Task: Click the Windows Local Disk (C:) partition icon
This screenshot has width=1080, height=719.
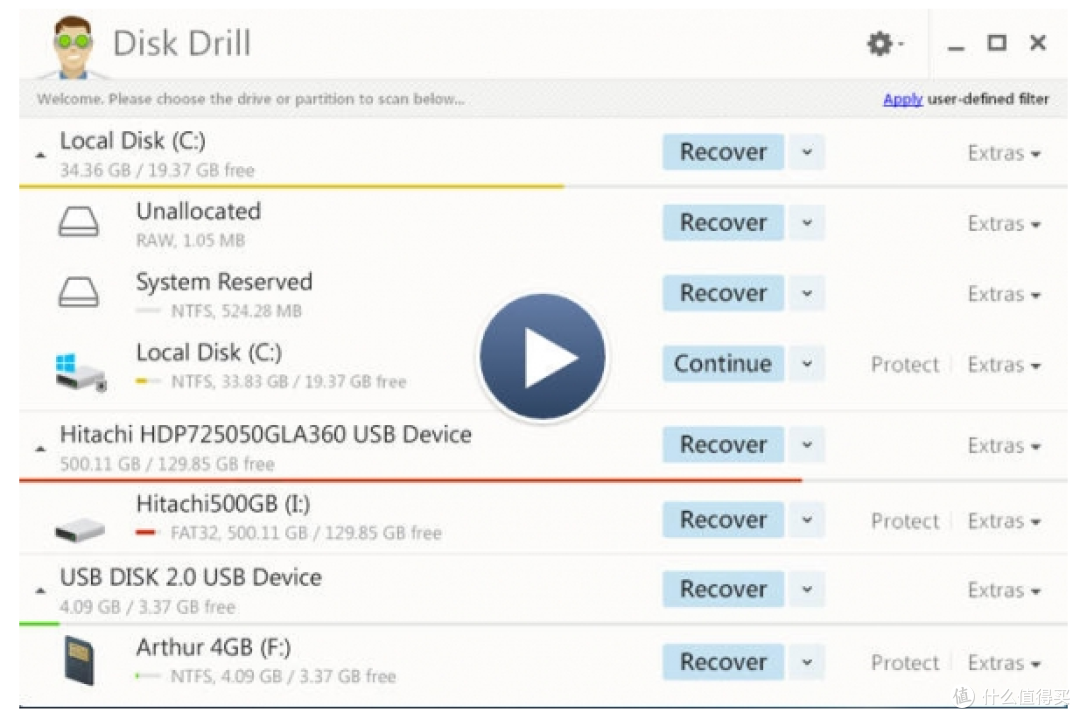Action: point(81,372)
